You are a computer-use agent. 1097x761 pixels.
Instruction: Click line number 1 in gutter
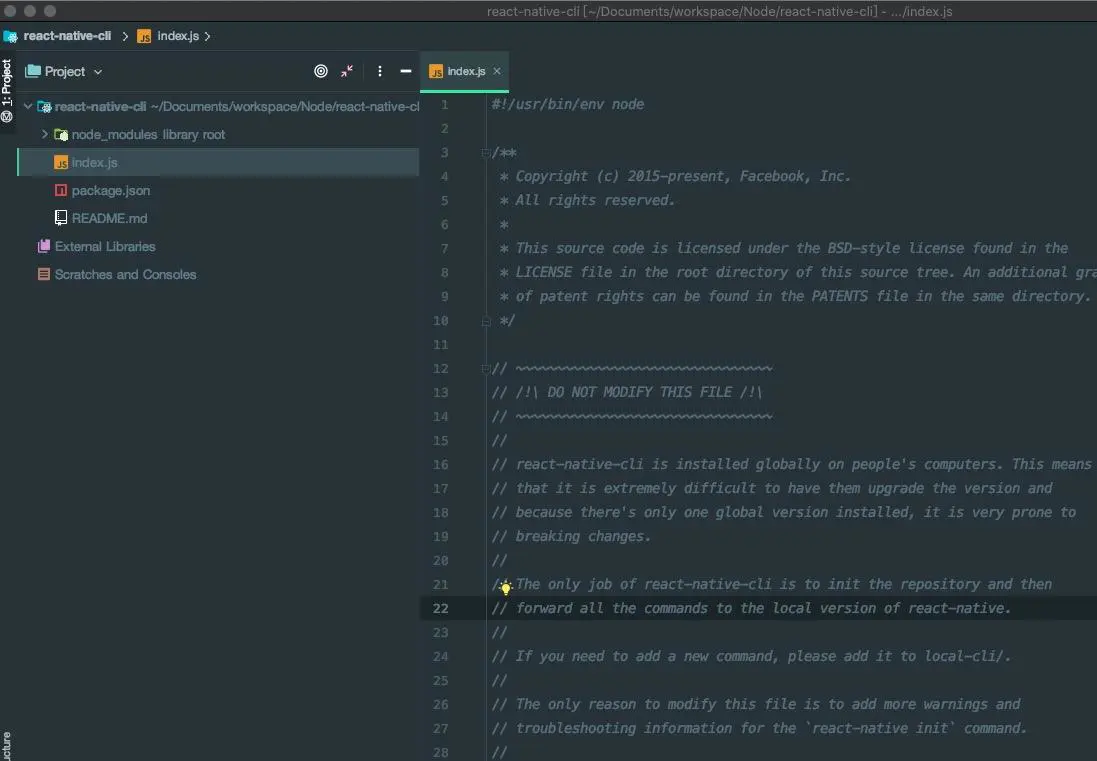click(x=444, y=105)
